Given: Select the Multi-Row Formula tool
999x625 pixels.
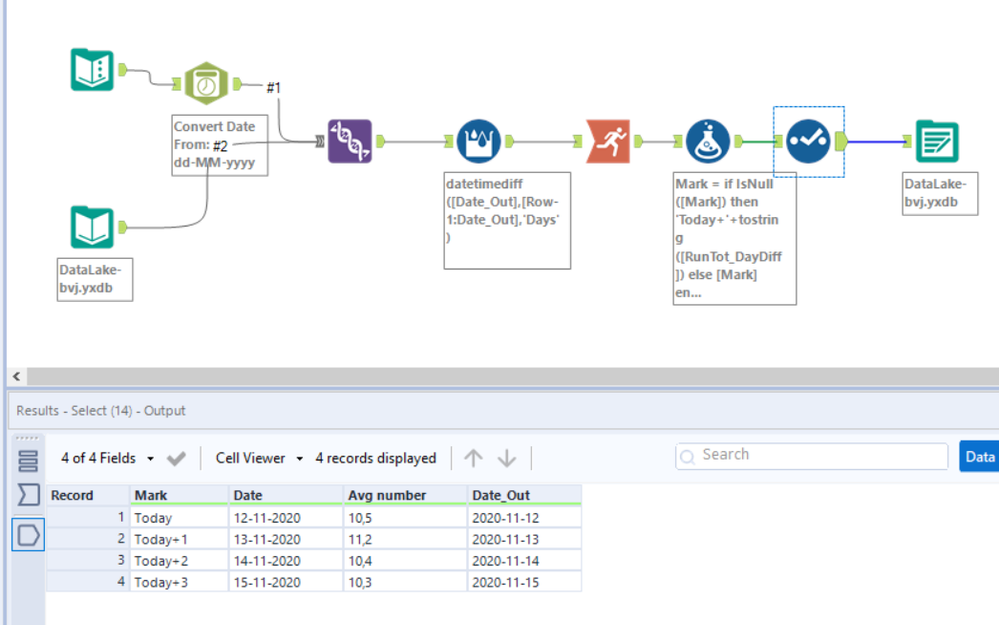Looking at the screenshot, I should click(x=478, y=141).
